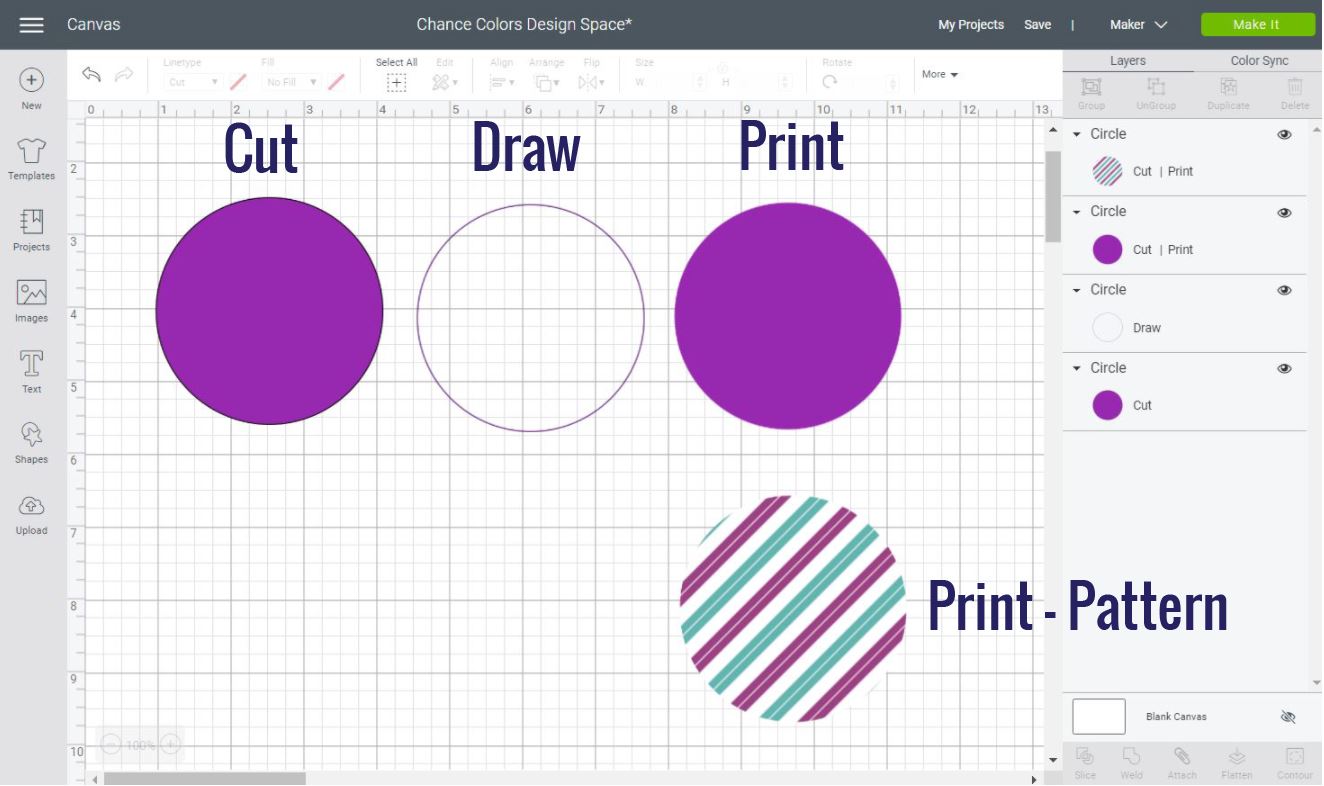Collapse the bottom Cut Circle layer
This screenshot has height=786, width=1324.
tap(1077, 368)
